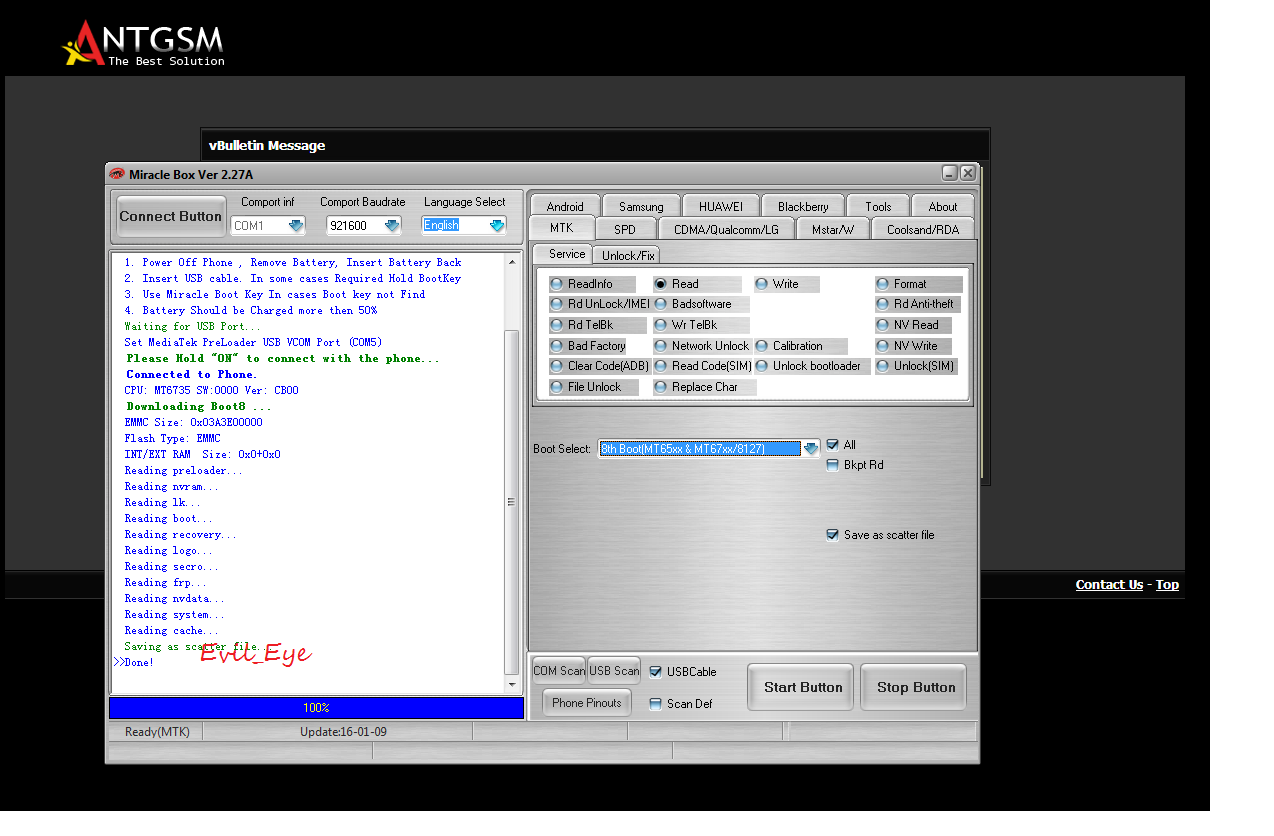This screenshot has width=1274, height=836.
Task: Toggle the USBCable checkbox
Action: pyautogui.click(x=656, y=672)
